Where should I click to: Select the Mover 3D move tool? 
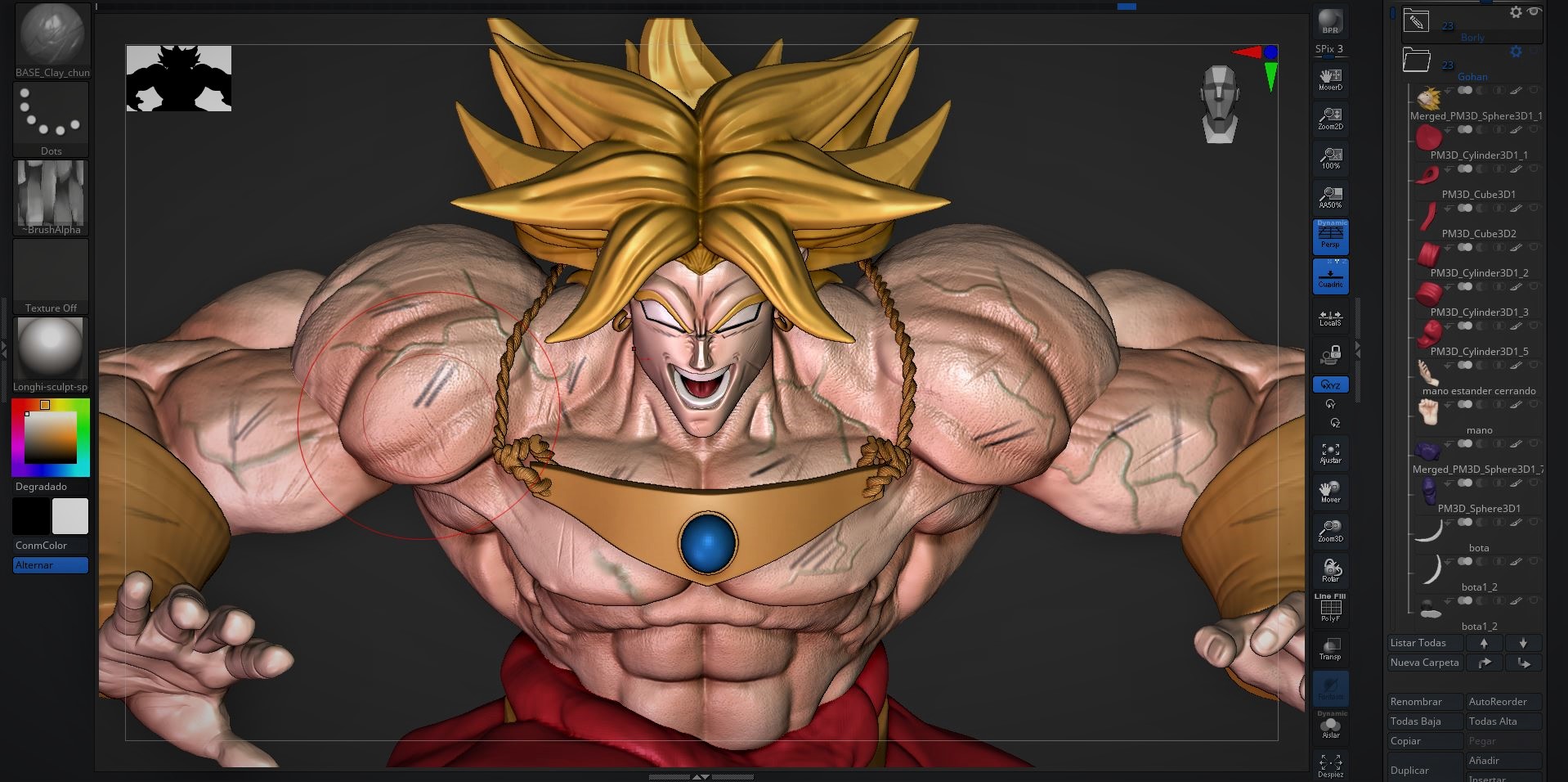[x=1330, y=492]
